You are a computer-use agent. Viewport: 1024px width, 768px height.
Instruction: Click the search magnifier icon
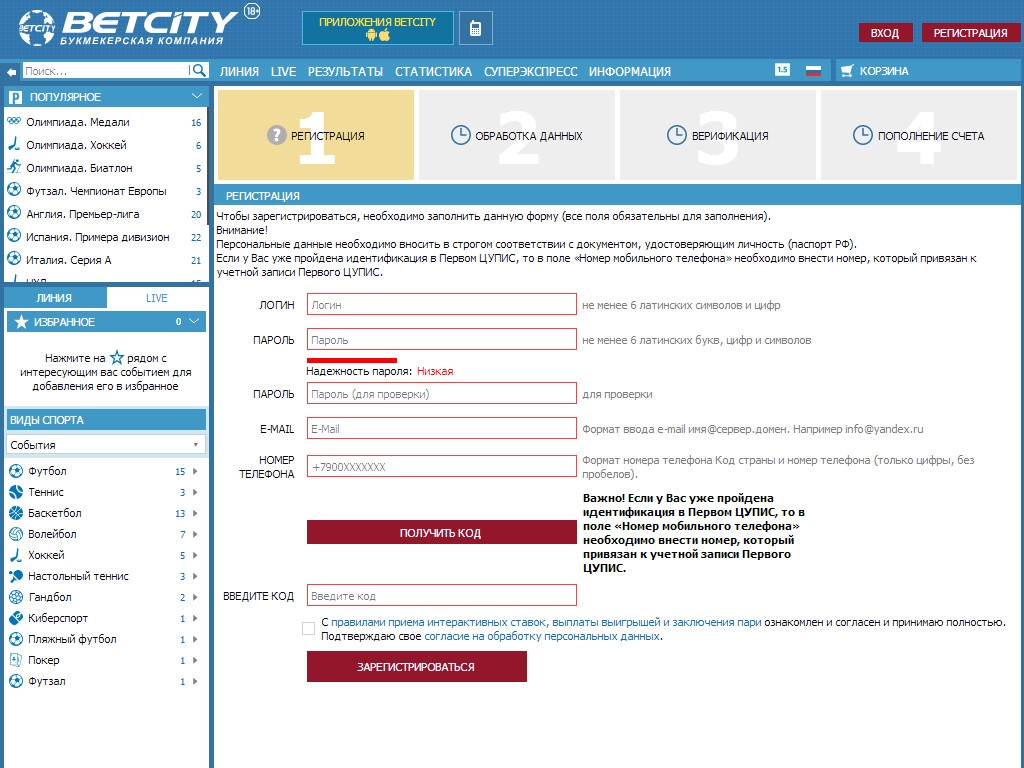(199, 71)
